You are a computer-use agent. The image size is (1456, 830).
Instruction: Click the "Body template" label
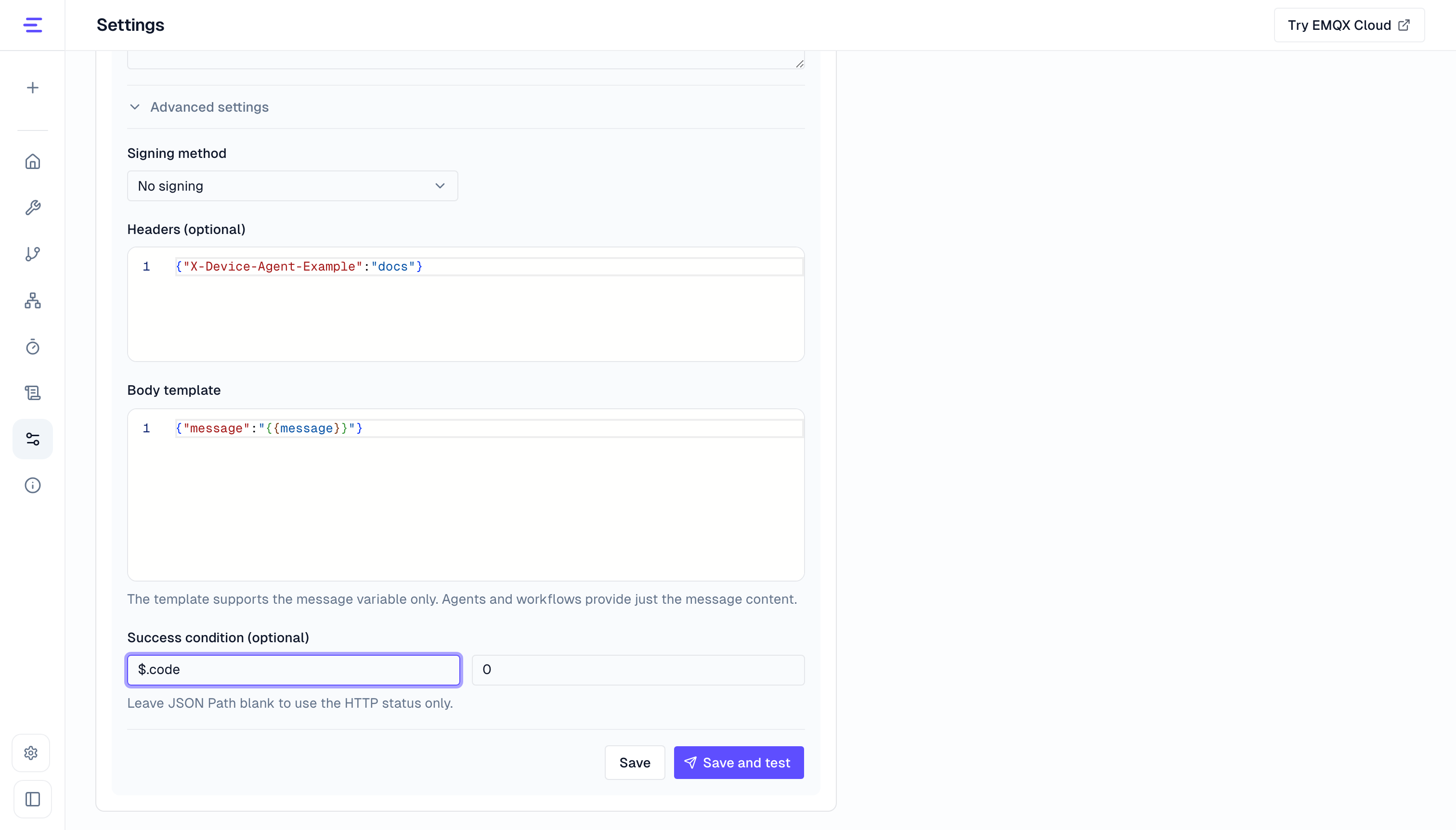tap(174, 390)
